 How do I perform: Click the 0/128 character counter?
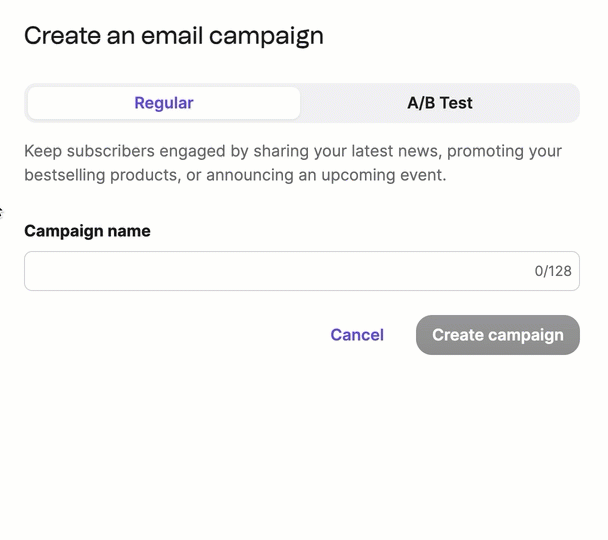(x=553, y=271)
